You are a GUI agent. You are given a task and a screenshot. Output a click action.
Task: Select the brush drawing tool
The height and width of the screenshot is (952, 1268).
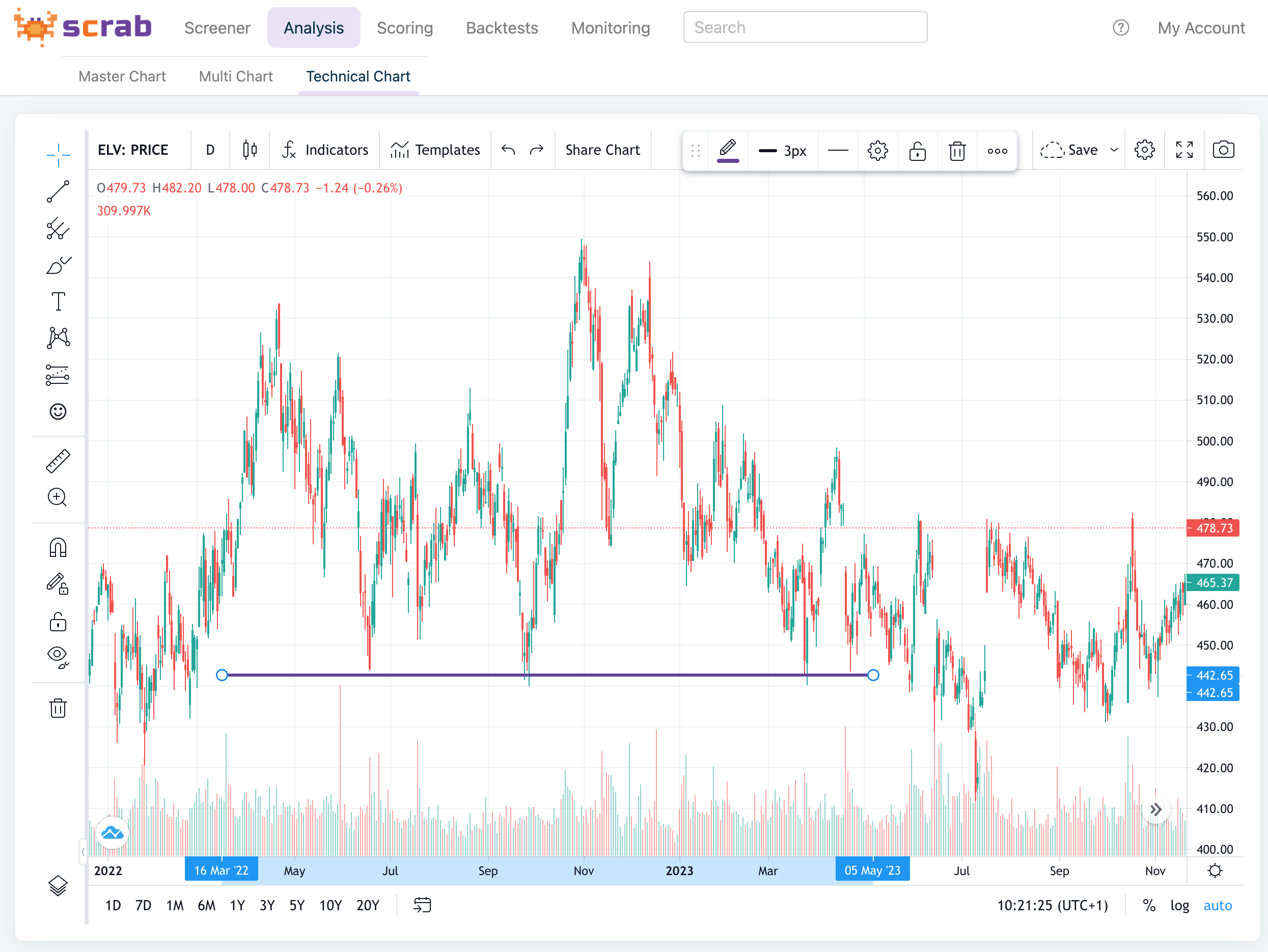[x=58, y=265]
